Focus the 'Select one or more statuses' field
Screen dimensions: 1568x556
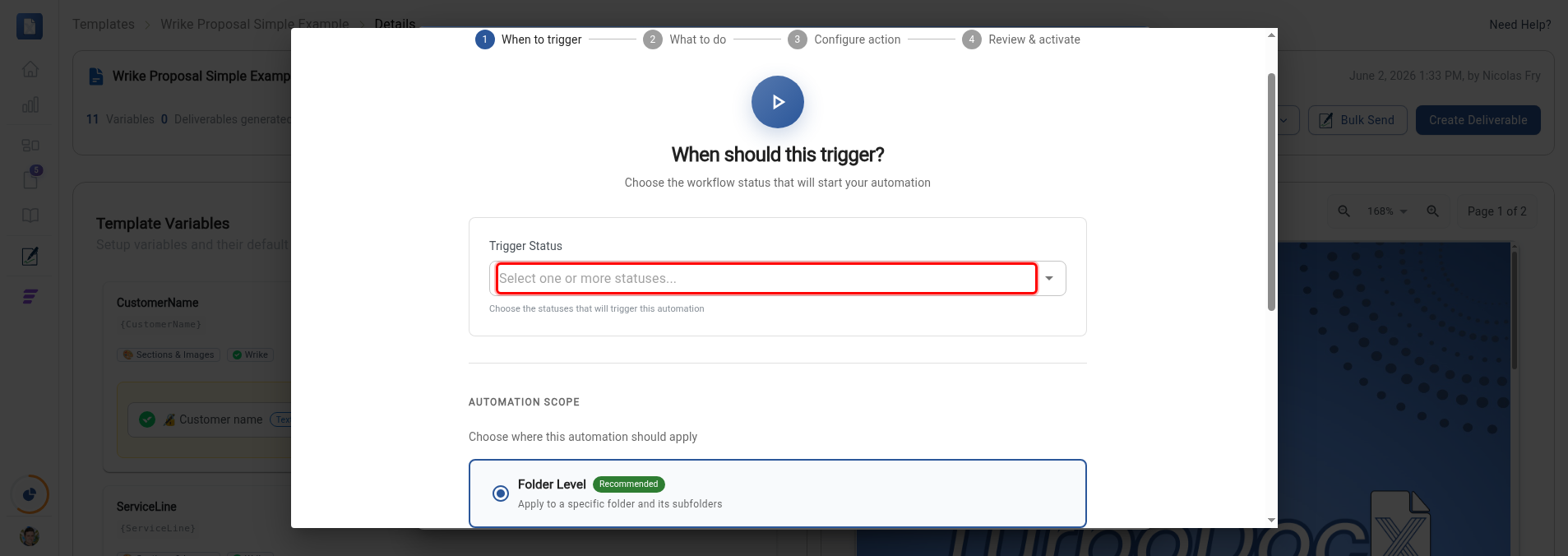coord(766,278)
